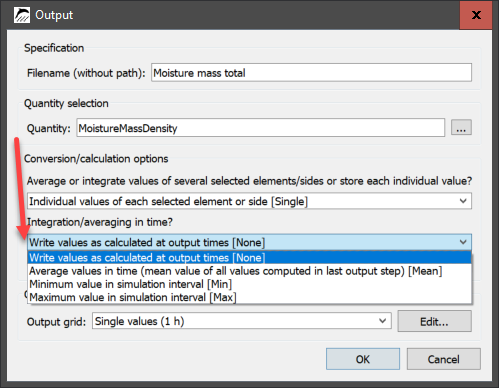499x388 pixels.
Task: Edit the Filename field 'Moisture mass total'
Action: tap(311, 72)
